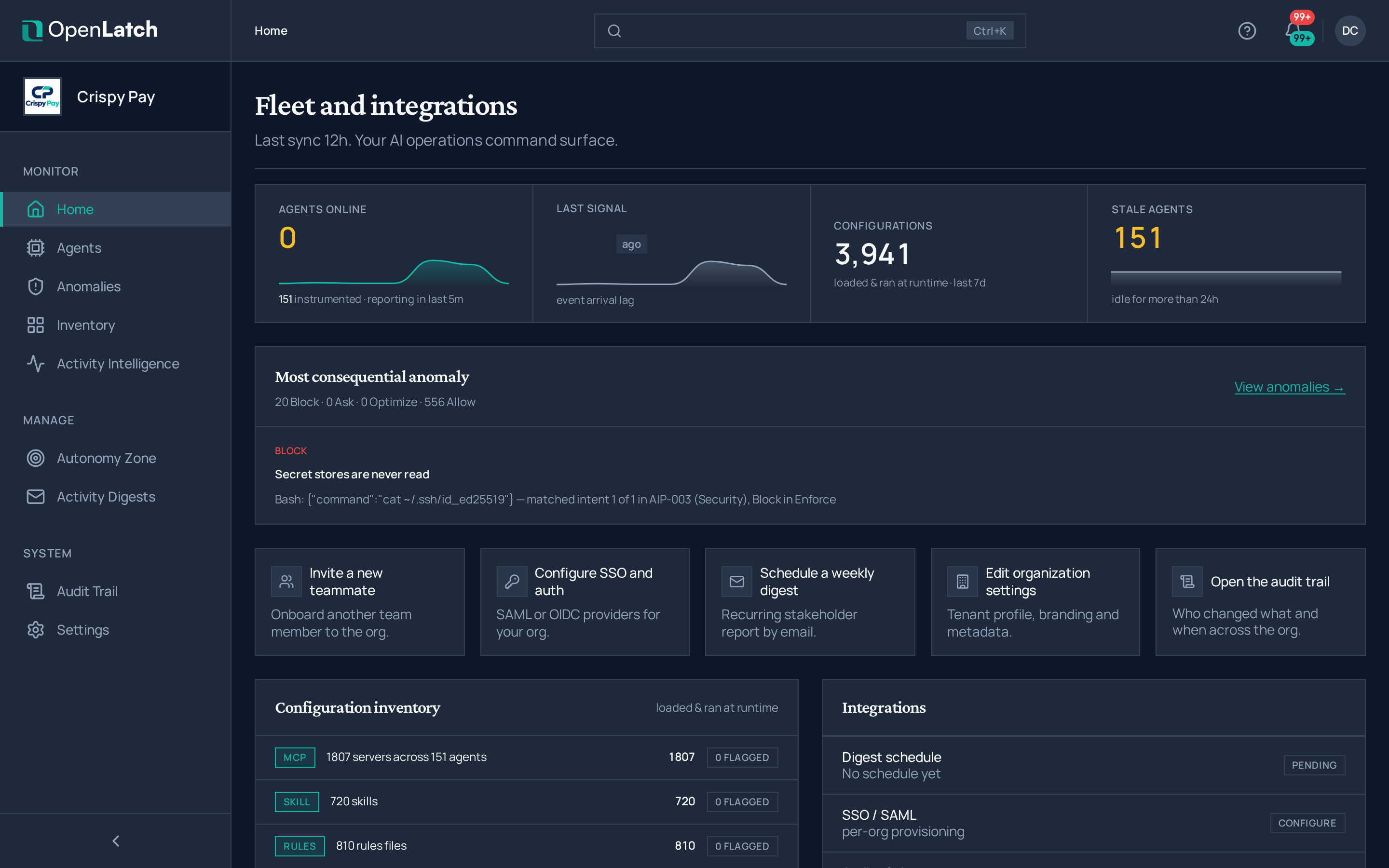Screen dimensions: 1389x868
Task: Open Anomalies from the sidebar
Action: [x=115, y=286]
